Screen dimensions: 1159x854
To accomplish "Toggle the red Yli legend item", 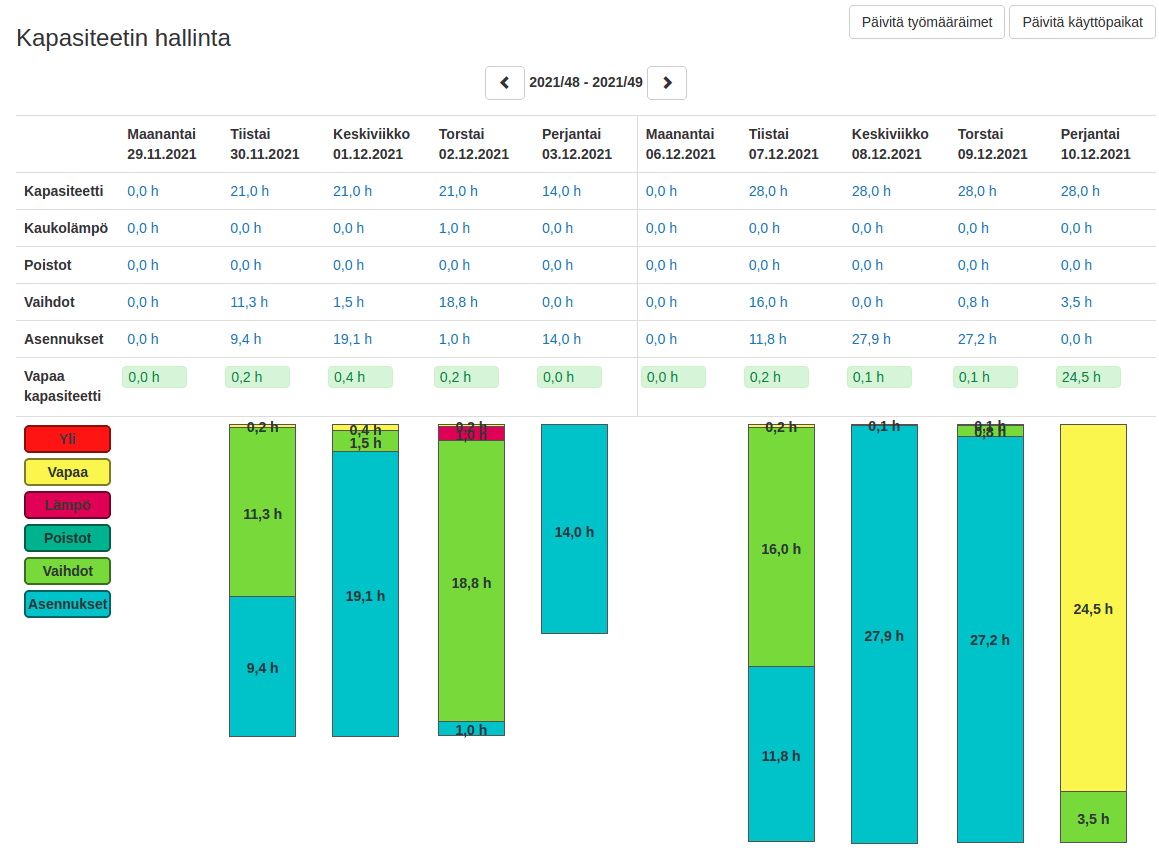I will pyautogui.click(x=68, y=439).
